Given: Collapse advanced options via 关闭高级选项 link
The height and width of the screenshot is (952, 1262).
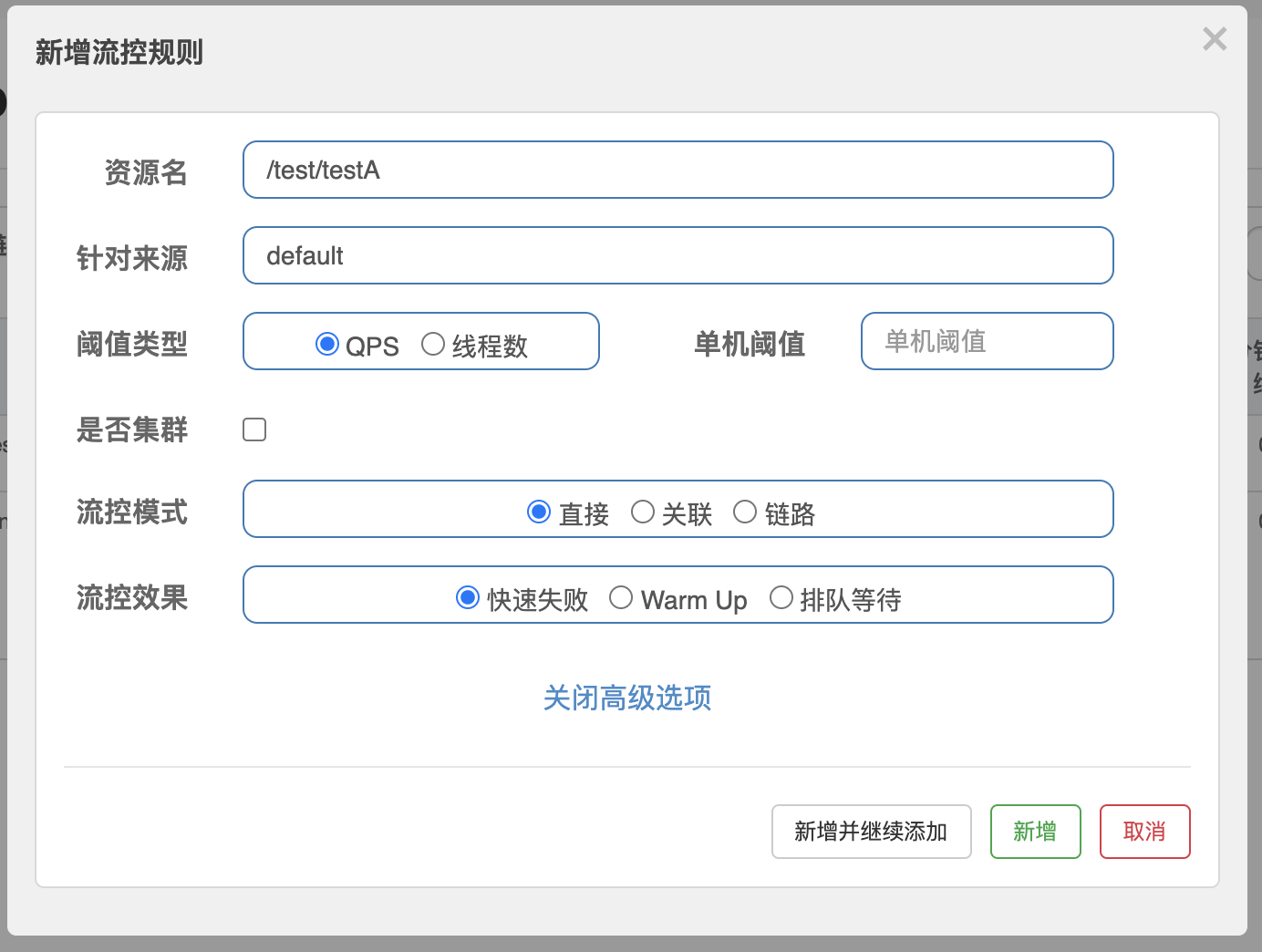Looking at the screenshot, I should click(627, 698).
